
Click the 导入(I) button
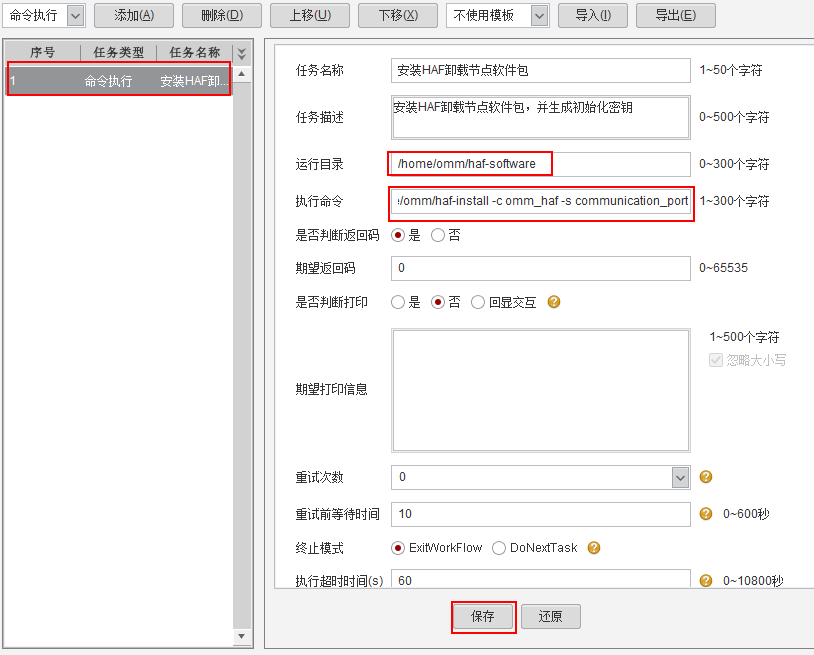tap(593, 16)
